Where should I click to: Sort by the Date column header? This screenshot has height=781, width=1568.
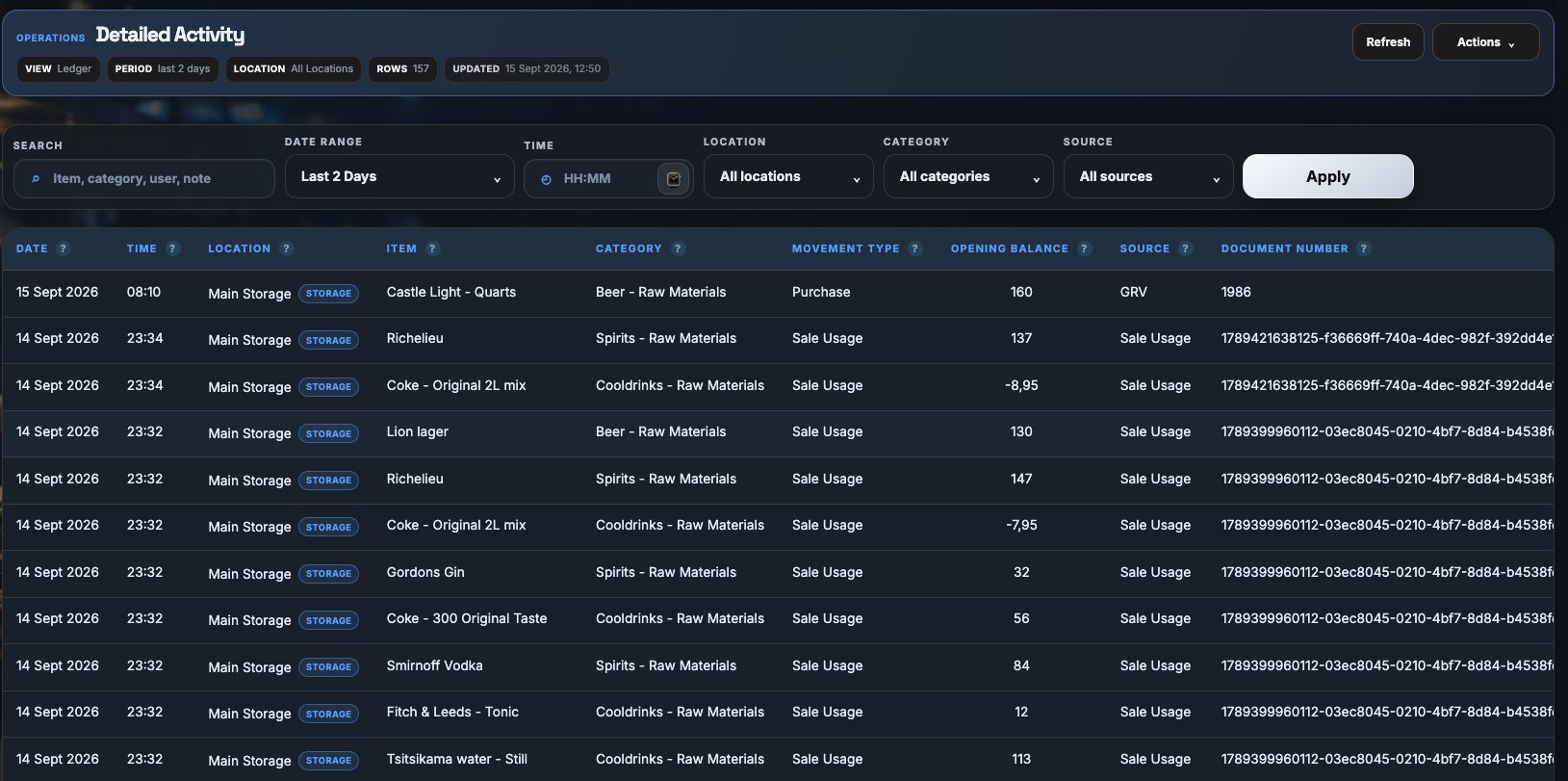[32, 248]
